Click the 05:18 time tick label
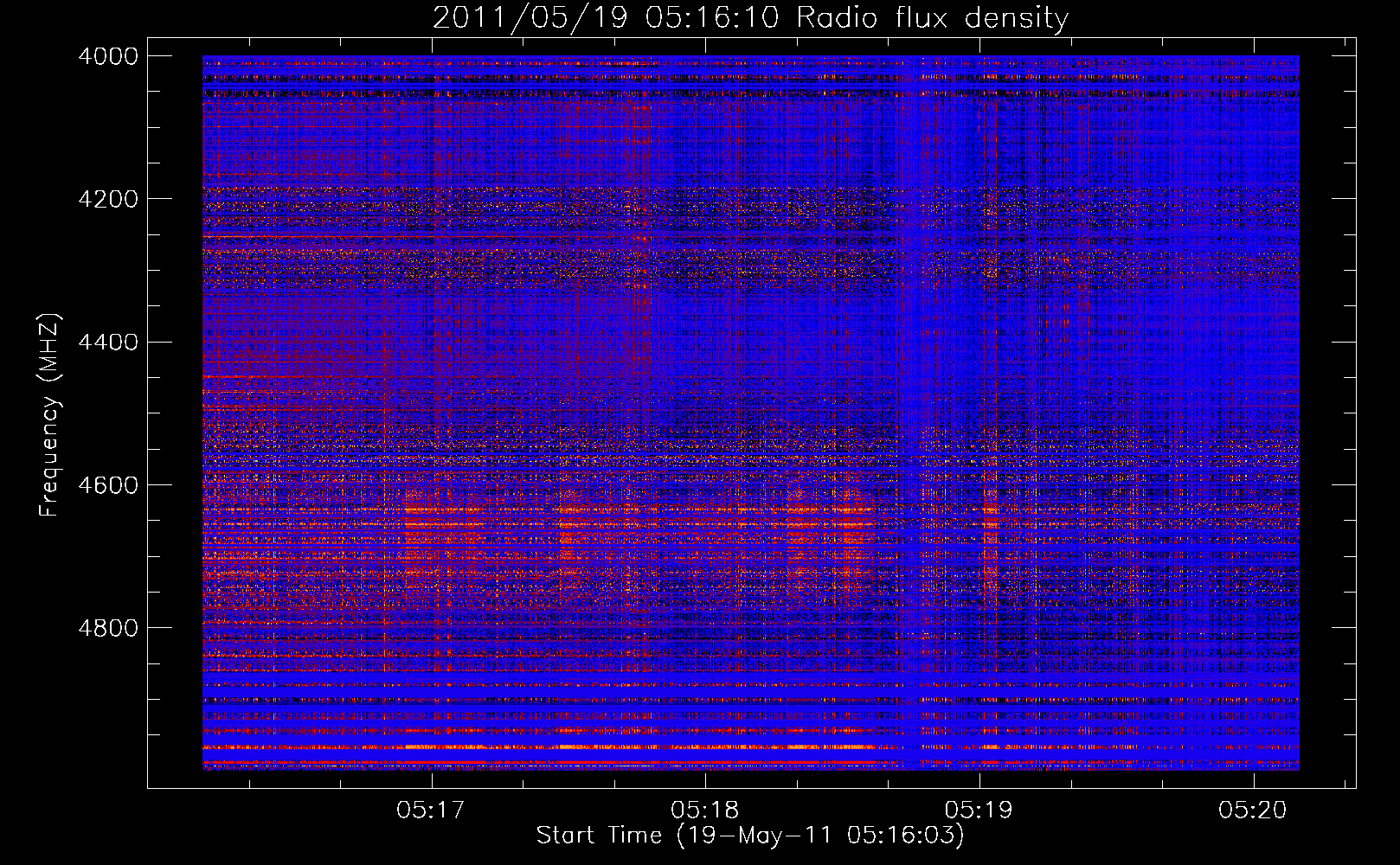Image resolution: width=1400 pixels, height=865 pixels. tap(705, 810)
